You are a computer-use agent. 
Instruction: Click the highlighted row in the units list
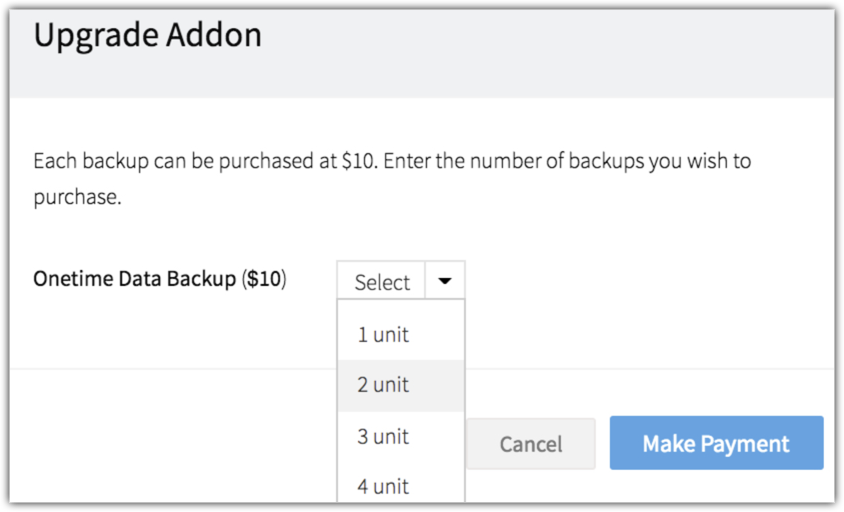pos(400,385)
